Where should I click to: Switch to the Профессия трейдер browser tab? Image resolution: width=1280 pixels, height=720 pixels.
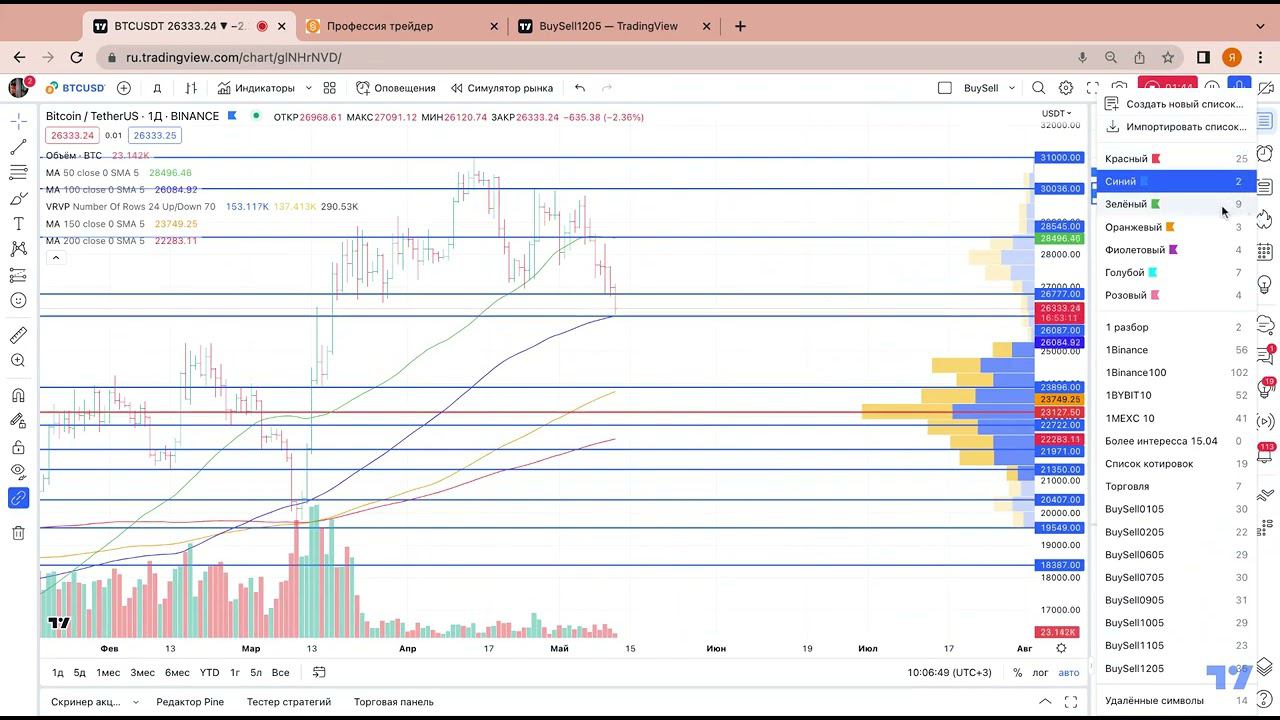[x=402, y=26]
